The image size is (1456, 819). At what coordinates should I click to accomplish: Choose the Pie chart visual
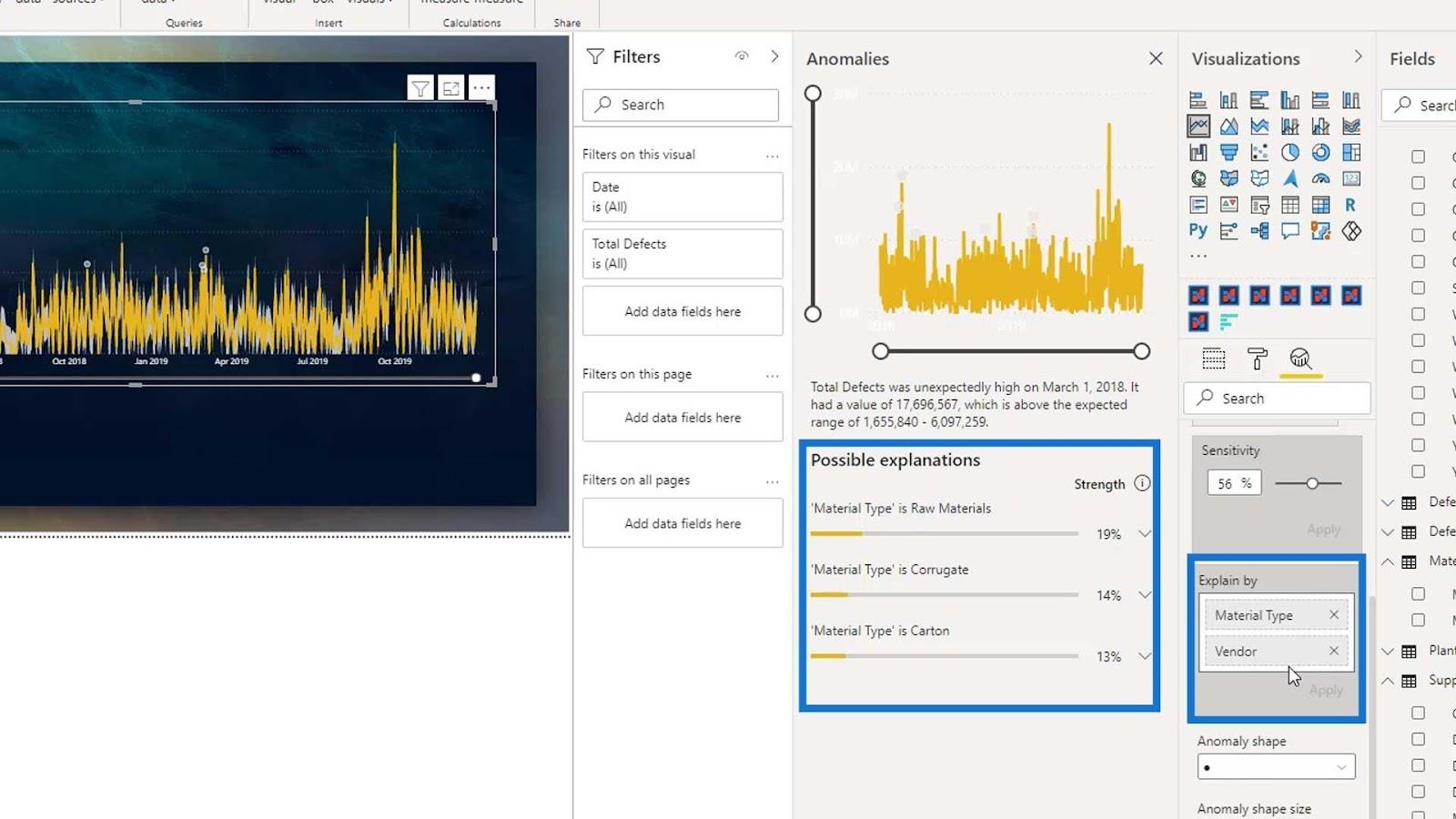coord(1290,153)
